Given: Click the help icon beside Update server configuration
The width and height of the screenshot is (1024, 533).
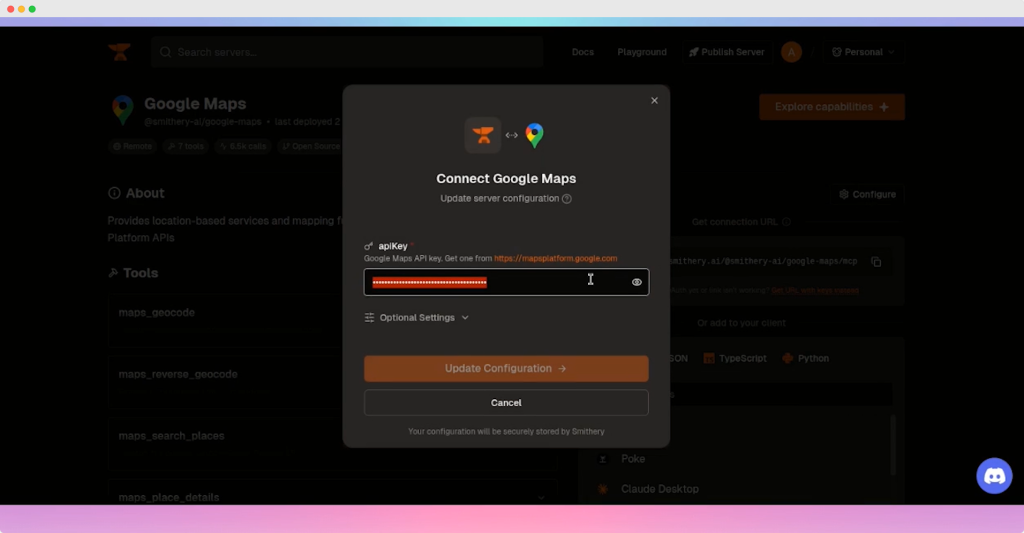Looking at the screenshot, I should coord(567,199).
